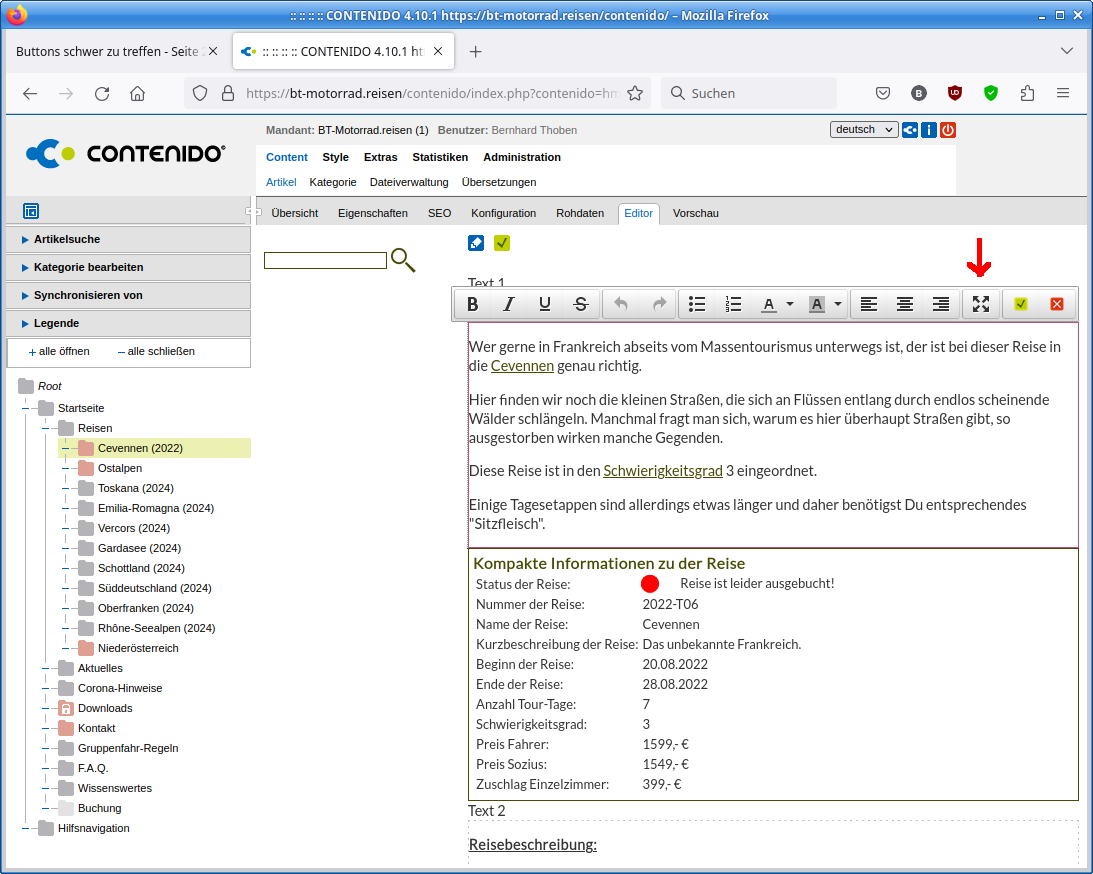Cancel editing with the red X icon
1093x874 pixels.
(x=1056, y=304)
